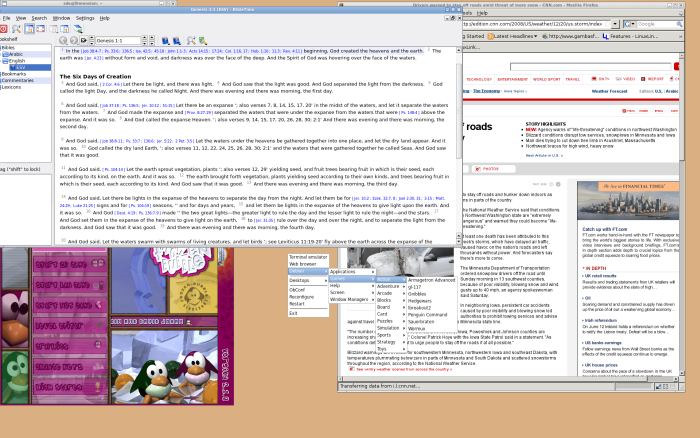
Task: Open The Economy topic link on CNN
Action: (x=486, y=91)
